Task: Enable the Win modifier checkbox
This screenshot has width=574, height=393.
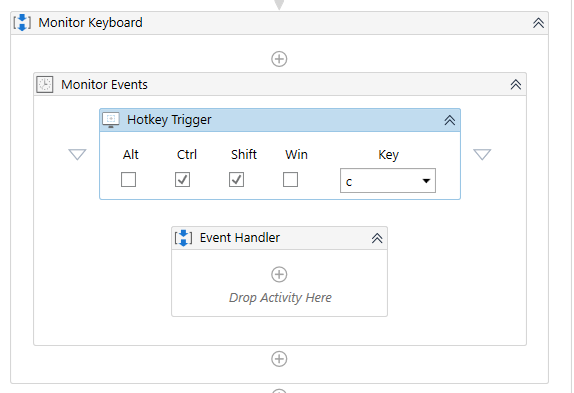Action: tap(290, 180)
